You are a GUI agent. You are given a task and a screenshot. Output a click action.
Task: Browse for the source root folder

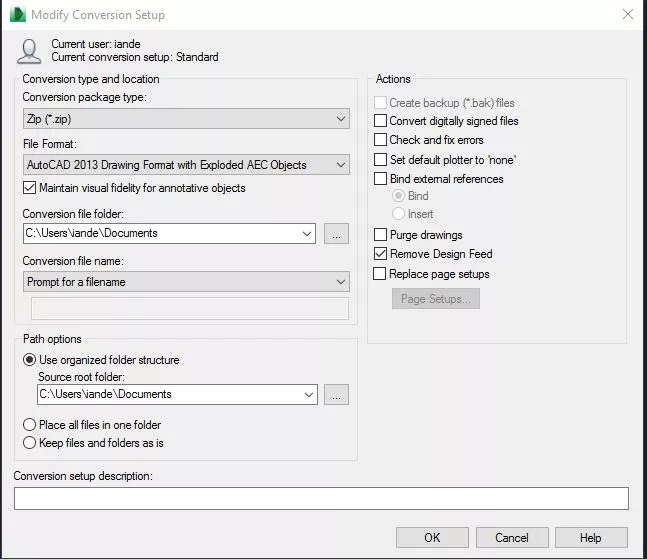pos(336,395)
